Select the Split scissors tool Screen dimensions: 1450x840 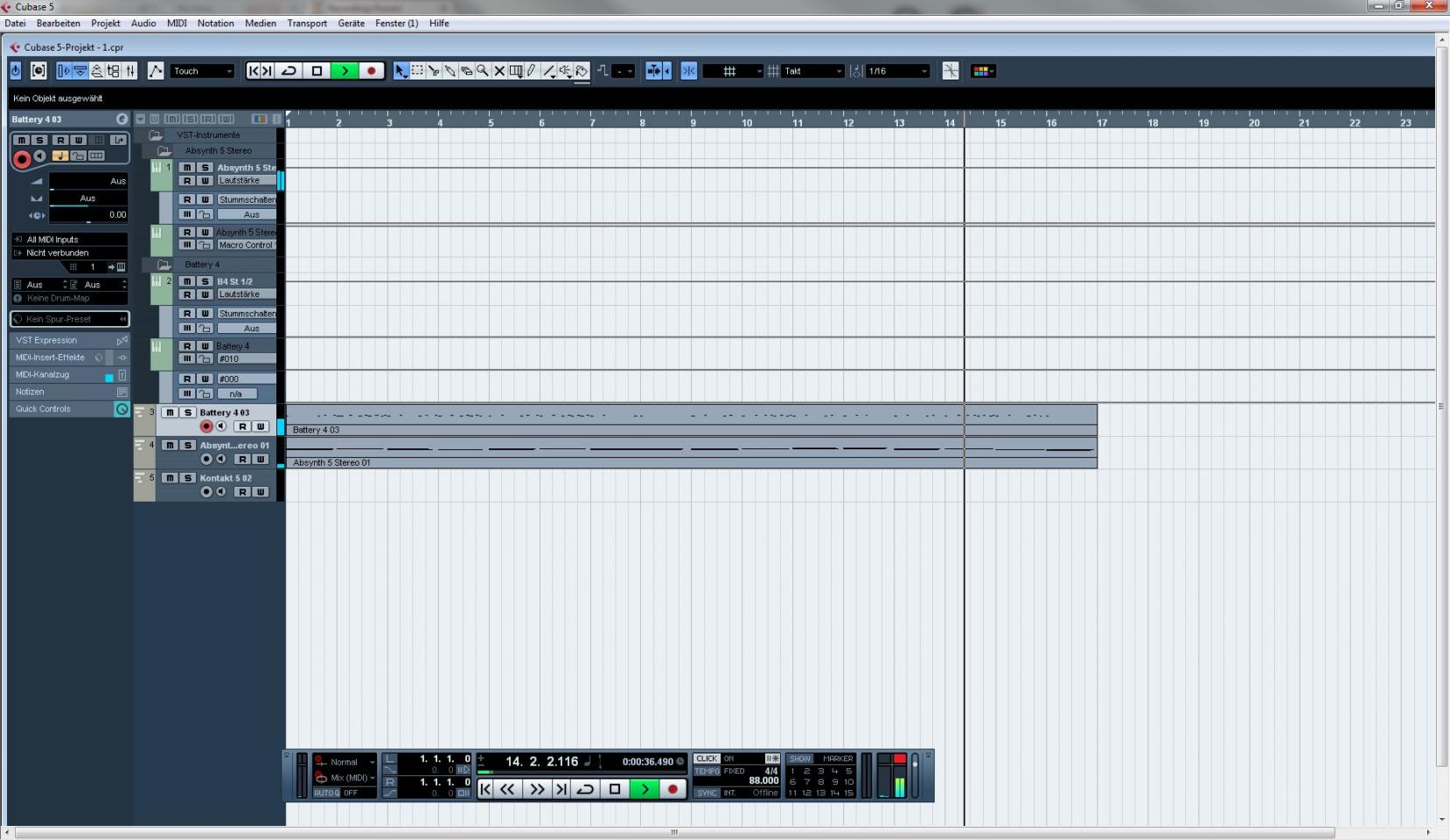[434, 71]
